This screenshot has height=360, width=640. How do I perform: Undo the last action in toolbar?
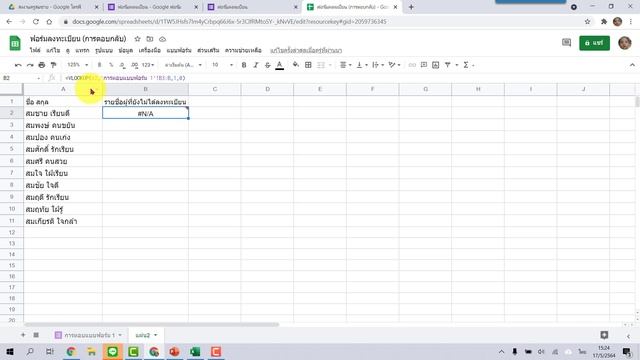pyautogui.click(x=18, y=65)
